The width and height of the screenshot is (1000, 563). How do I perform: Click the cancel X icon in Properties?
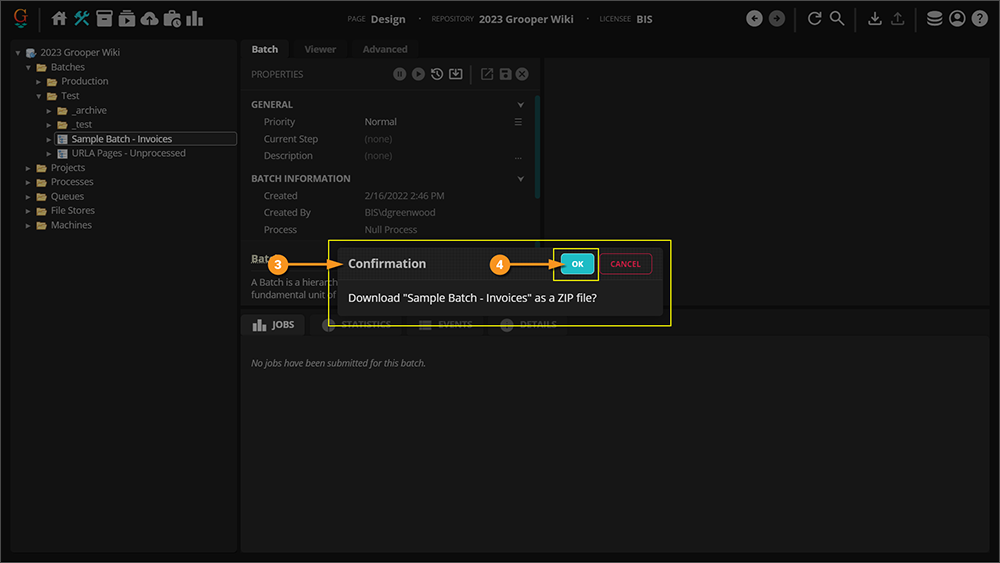click(522, 74)
